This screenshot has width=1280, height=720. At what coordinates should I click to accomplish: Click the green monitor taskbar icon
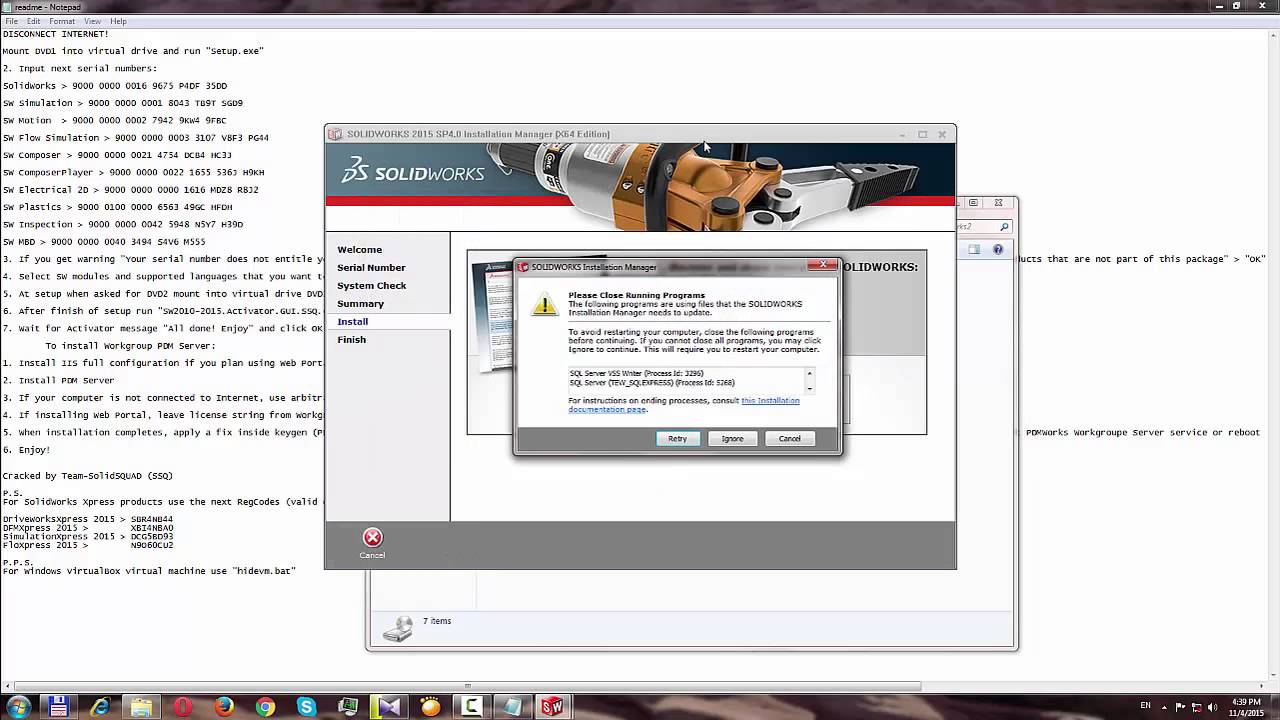pos(348,707)
